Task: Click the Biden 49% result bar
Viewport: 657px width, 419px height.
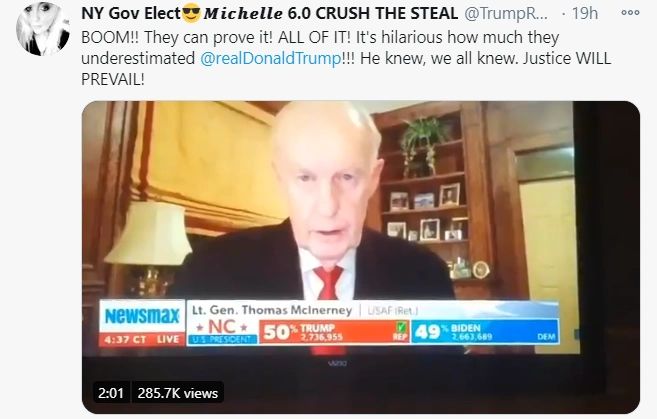Action: tap(485, 332)
